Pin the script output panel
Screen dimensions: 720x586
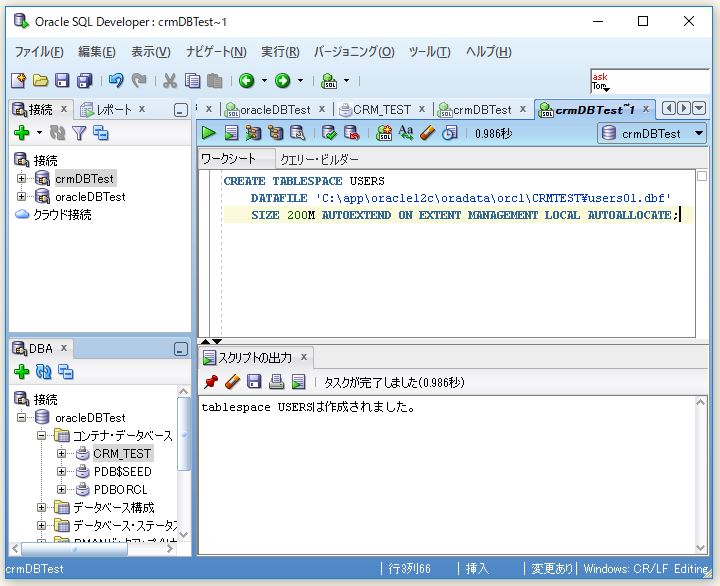pos(211,382)
